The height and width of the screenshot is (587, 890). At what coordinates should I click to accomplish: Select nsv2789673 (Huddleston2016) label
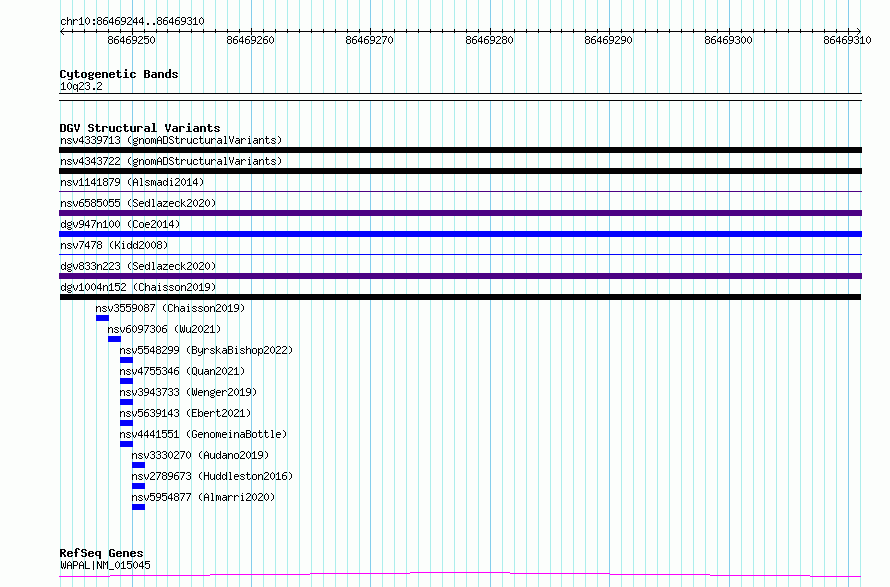pyautogui.click(x=212, y=476)
